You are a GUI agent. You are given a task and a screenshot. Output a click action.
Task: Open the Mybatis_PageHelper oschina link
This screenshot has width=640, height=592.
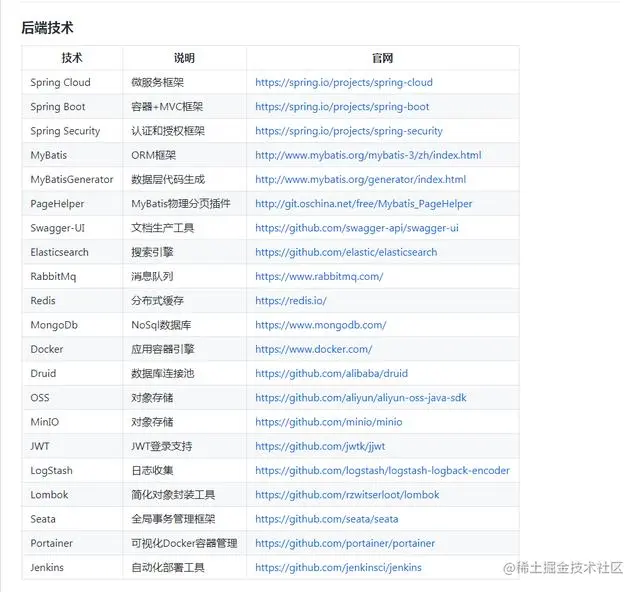(x=364, y=204)
